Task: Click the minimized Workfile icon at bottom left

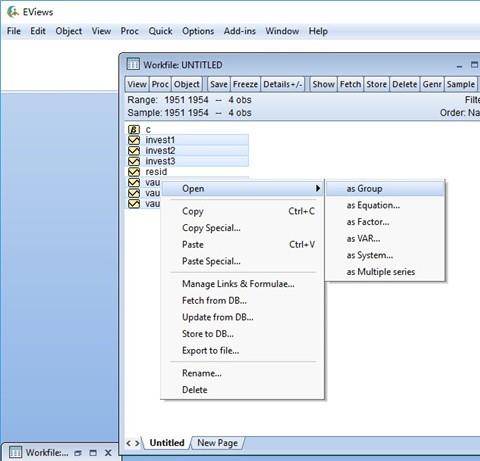Action: click(x=15, y=453)
